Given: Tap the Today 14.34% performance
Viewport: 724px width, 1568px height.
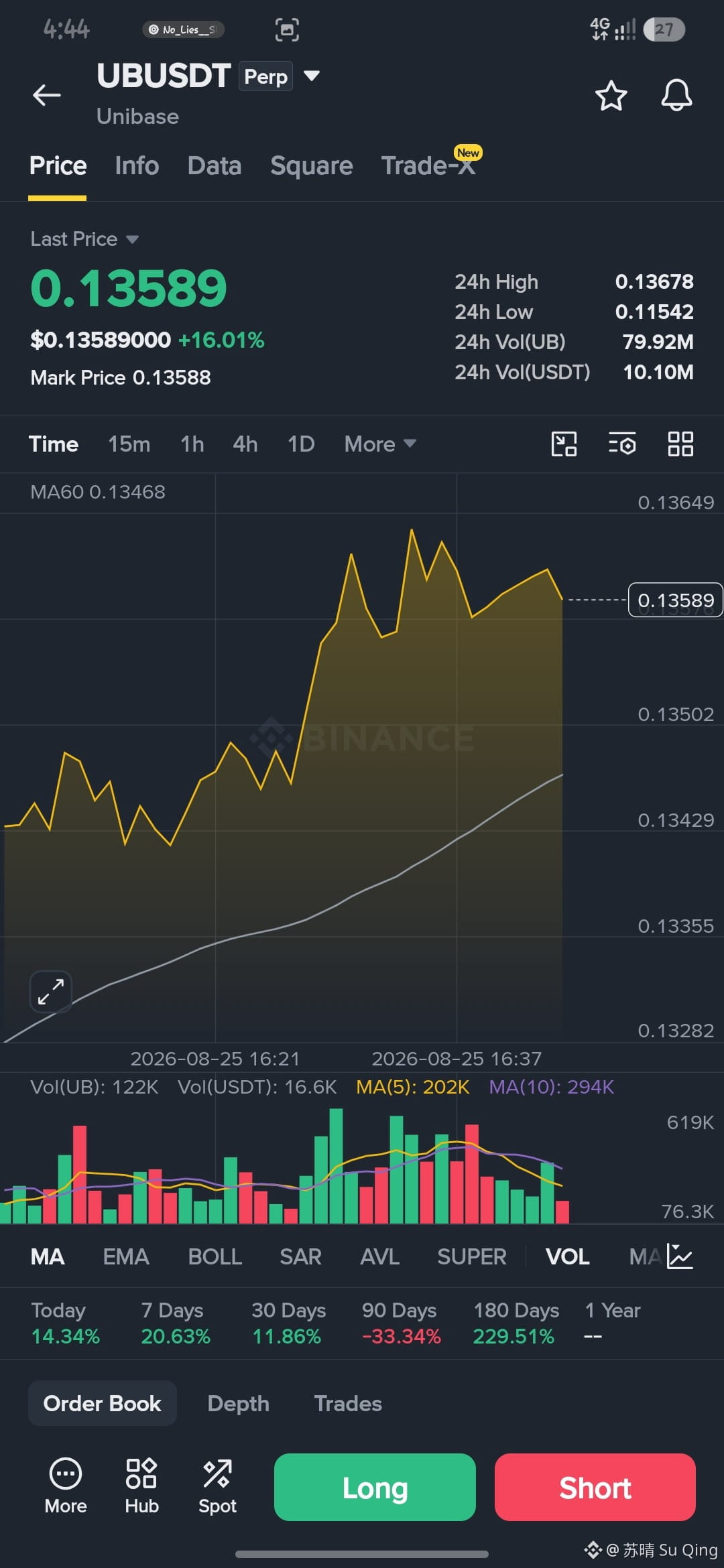Looking at the screenshot, I should coord(65,1323).
